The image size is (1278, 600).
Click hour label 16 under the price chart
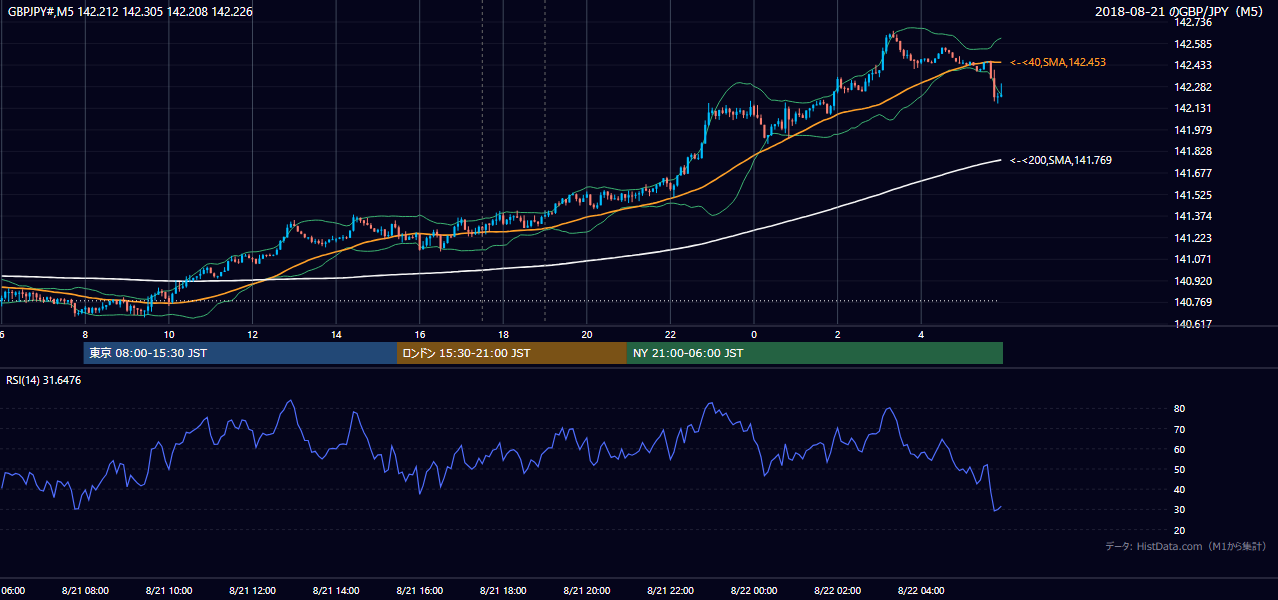(x=420, y=335)
